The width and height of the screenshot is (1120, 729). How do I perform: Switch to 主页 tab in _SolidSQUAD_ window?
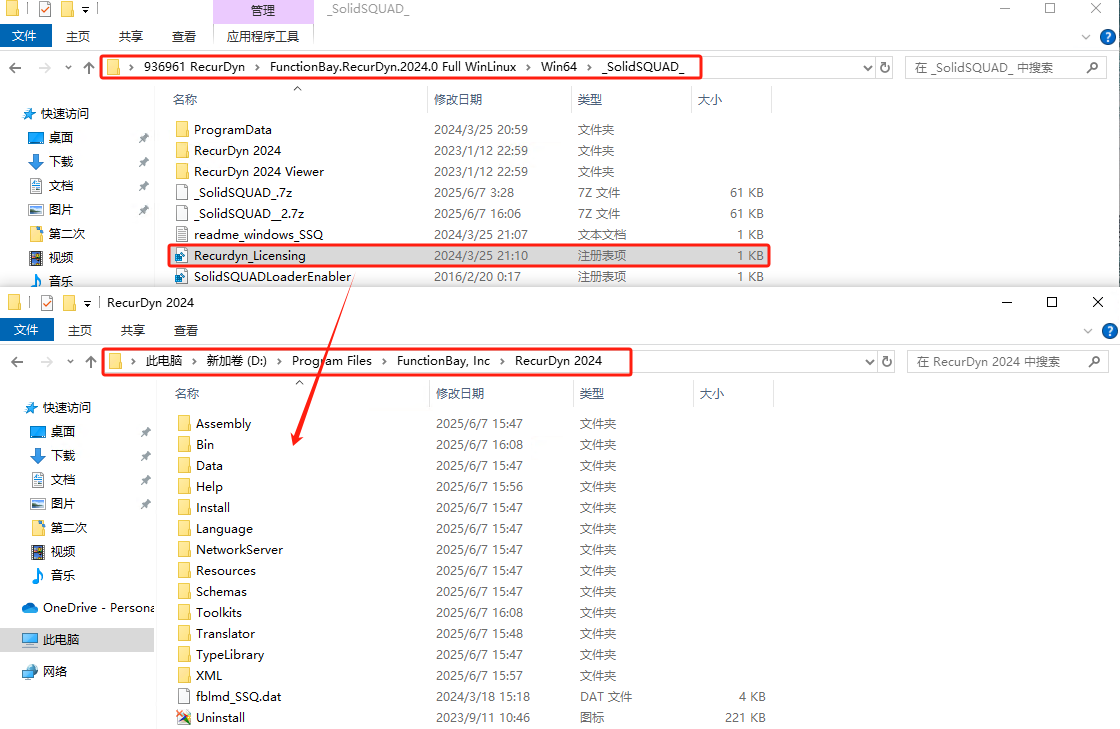tap(78, 36)
